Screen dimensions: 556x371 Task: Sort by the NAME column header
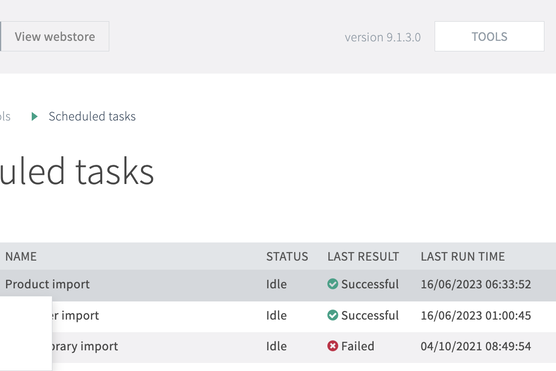coord(21,256)
